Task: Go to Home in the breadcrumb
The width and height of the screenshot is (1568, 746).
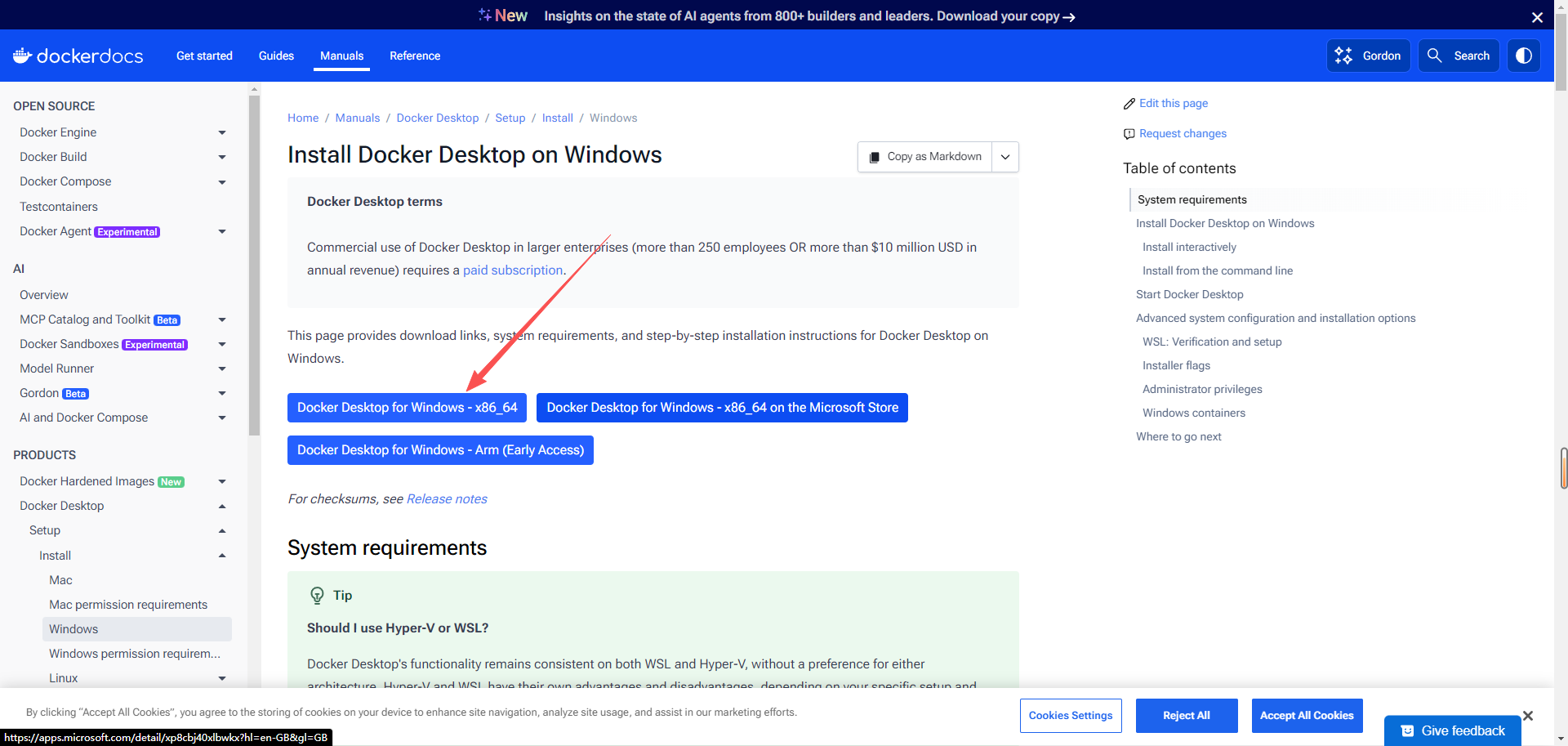Action: [x=303, y=118]
